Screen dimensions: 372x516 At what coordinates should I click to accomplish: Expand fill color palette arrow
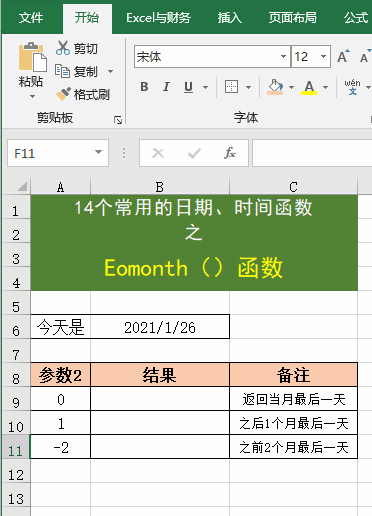click(291, 87)
